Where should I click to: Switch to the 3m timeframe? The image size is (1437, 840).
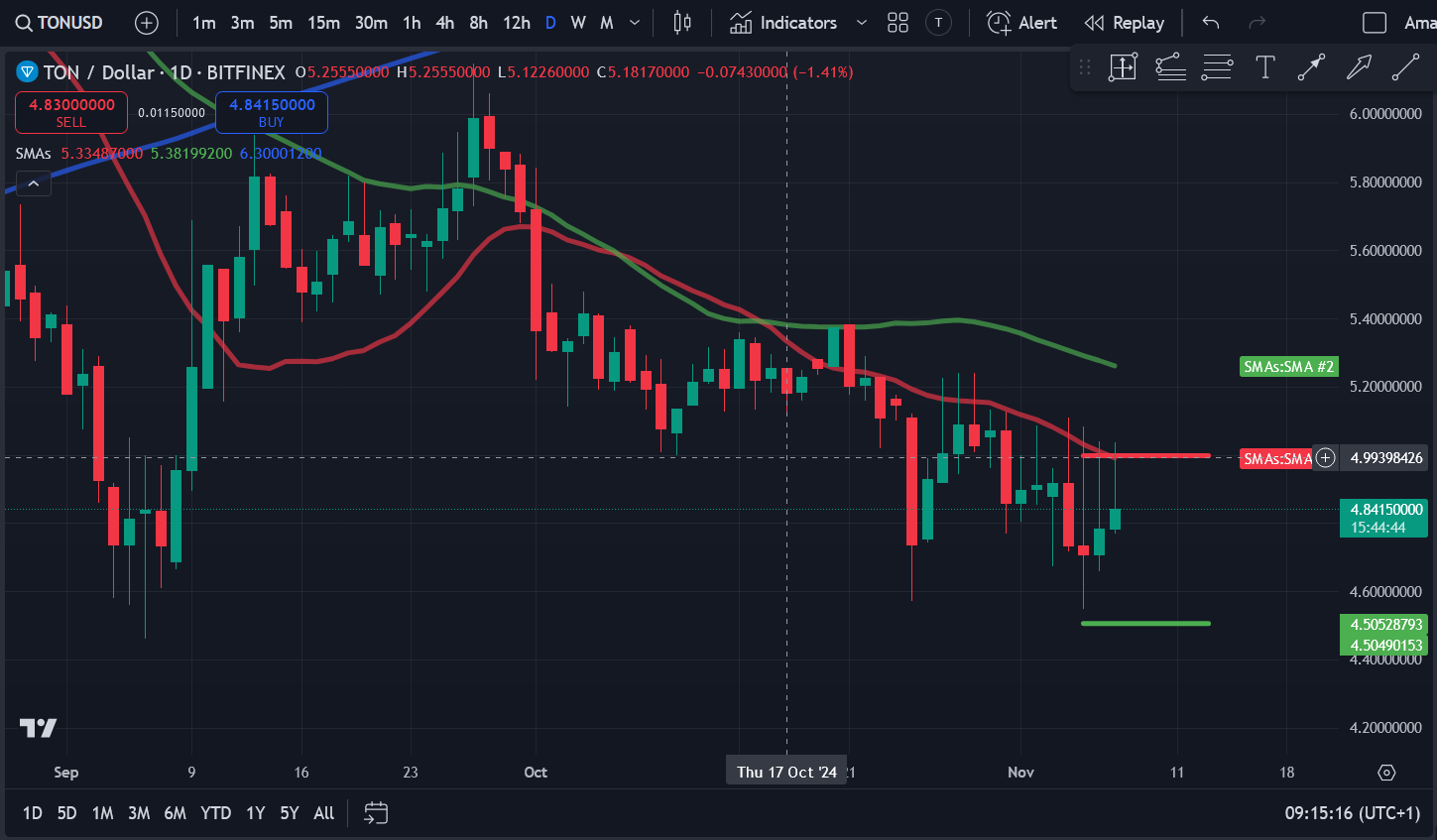click(x=242, y=23)
